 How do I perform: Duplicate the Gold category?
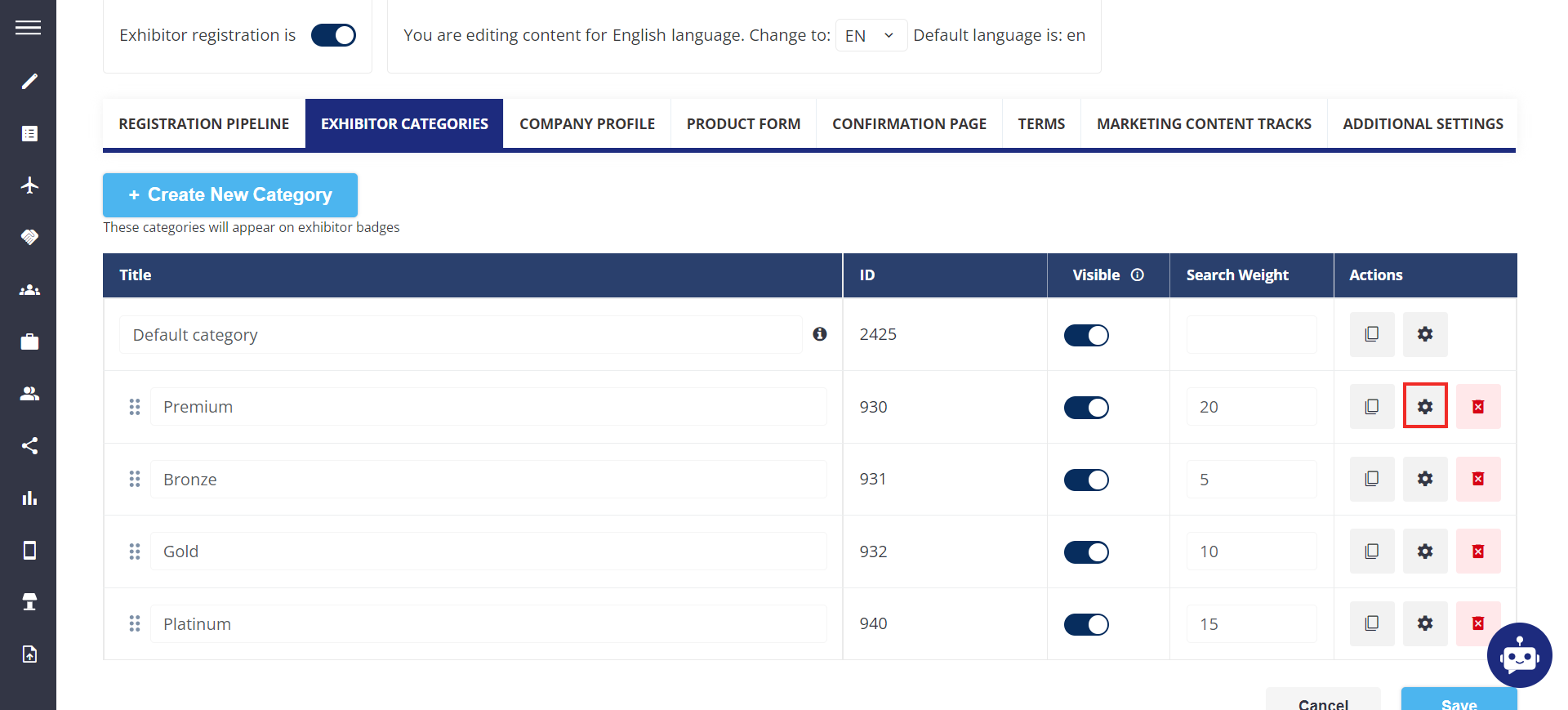click(1372, 551)
